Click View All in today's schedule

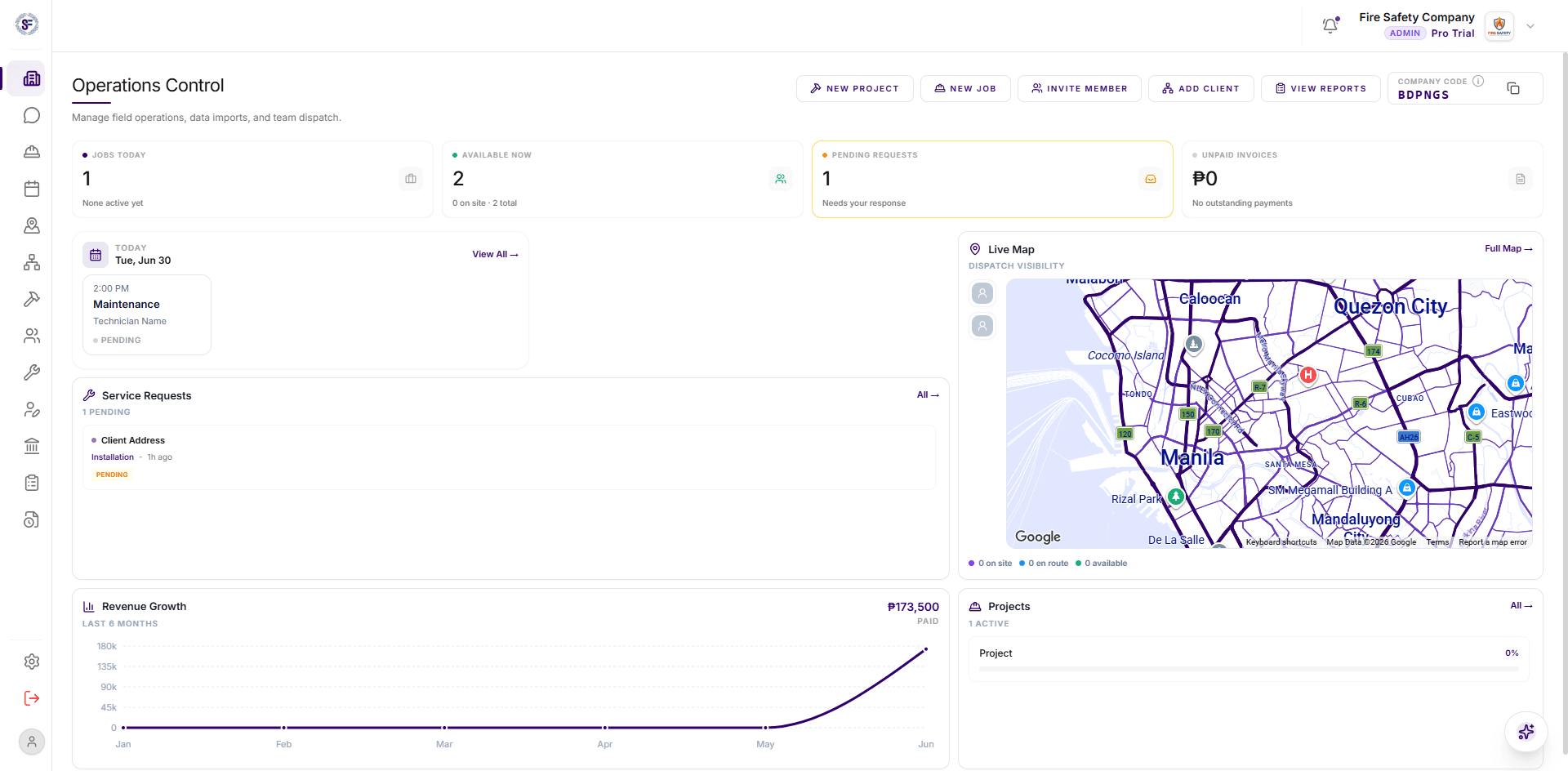495,254
